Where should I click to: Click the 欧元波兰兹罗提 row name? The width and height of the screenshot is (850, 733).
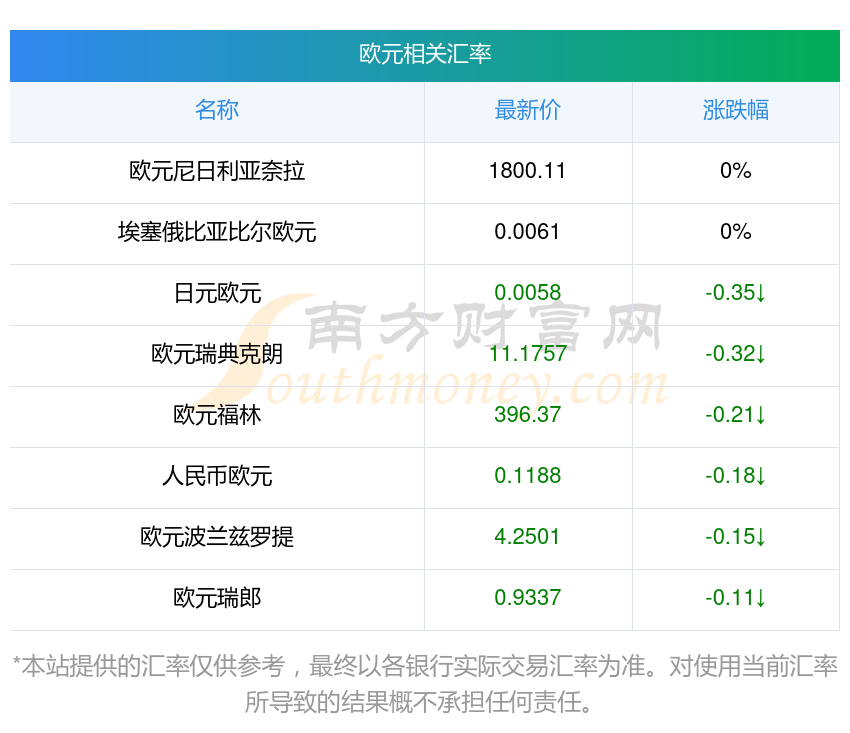(x=217, y=537)
